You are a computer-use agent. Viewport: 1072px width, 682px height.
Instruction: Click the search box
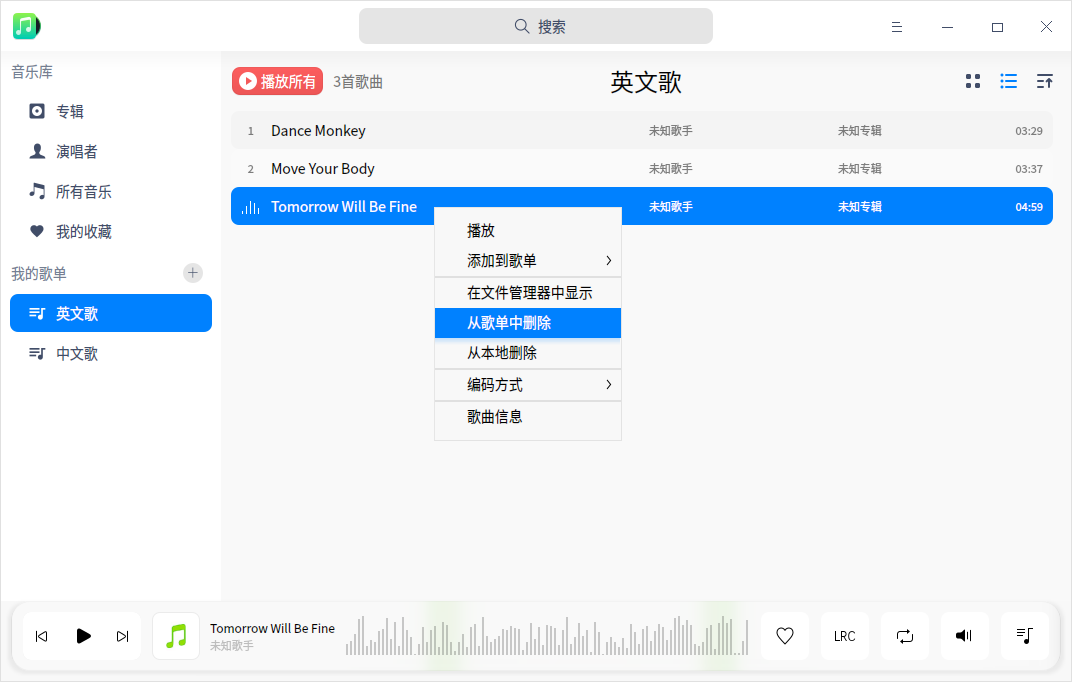point(535,27)
